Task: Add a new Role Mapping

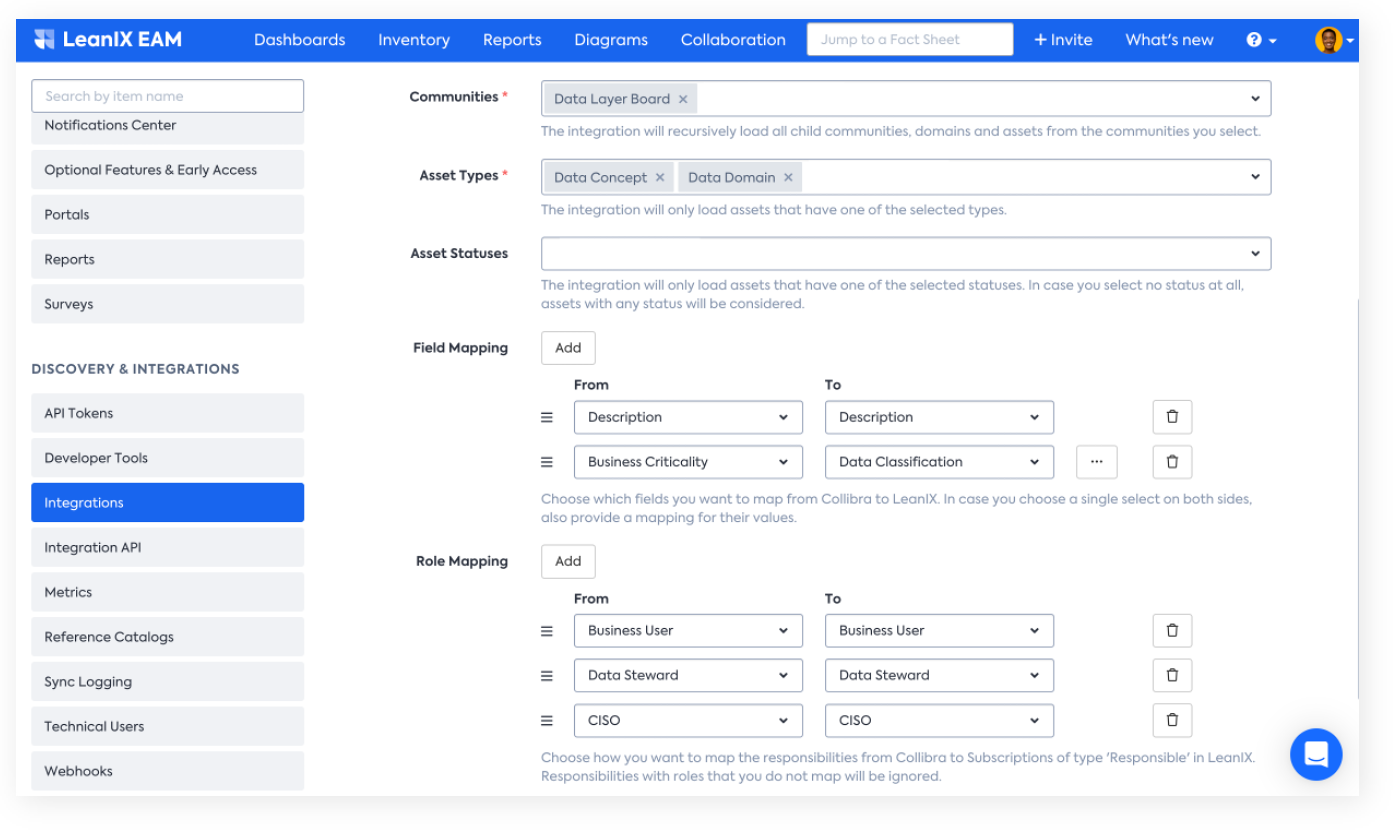Action: 568,562
